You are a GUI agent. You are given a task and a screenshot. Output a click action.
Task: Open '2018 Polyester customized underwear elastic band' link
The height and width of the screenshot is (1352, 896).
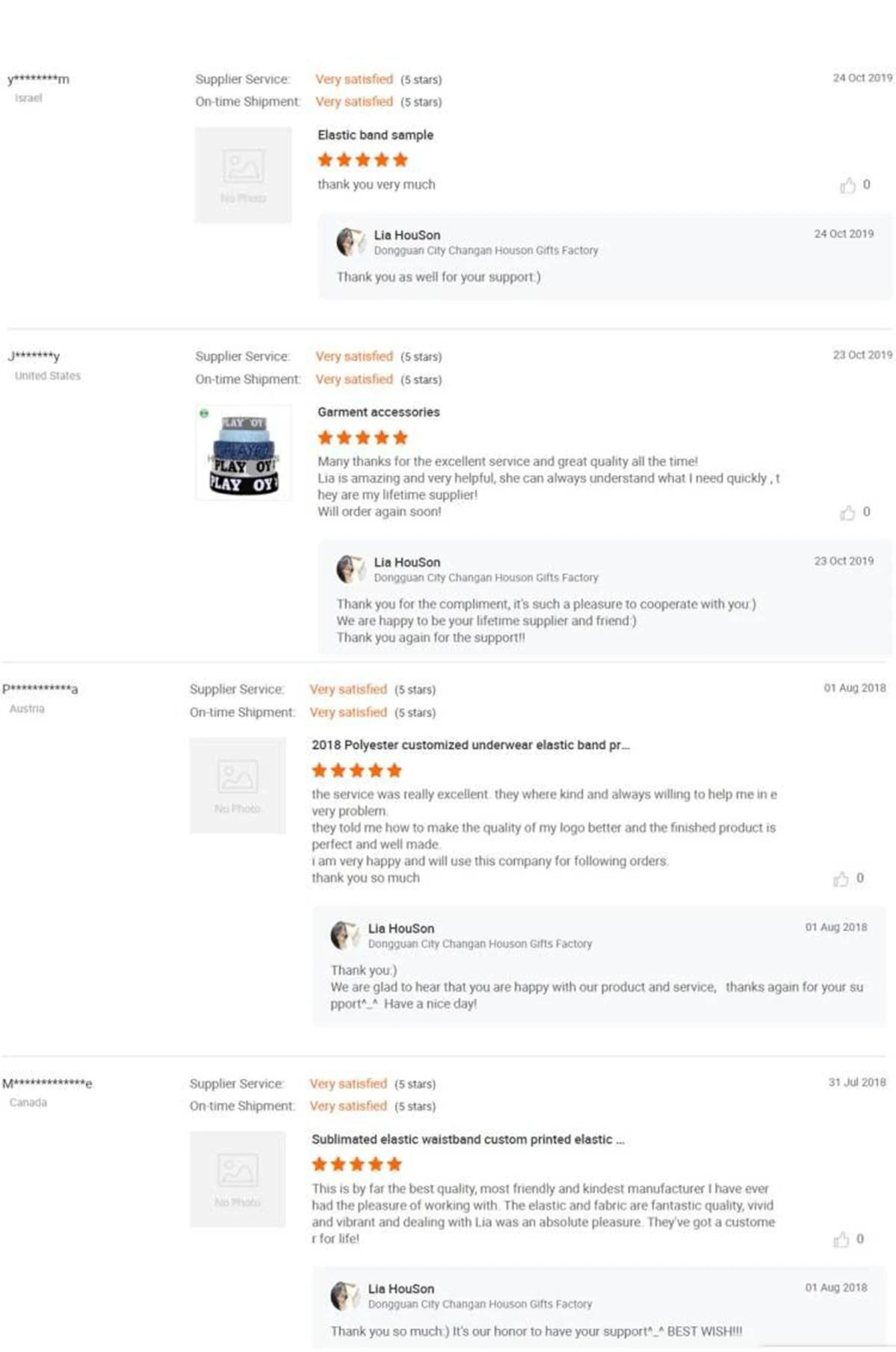click(x=470, y=745)
